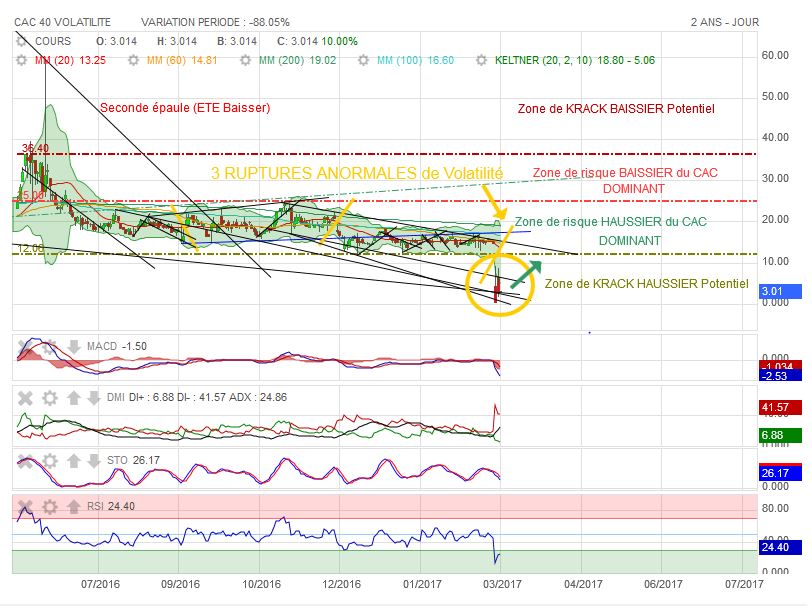Click the blue -2.53 MACD value tag
The width and height of the screenshot is (812, 606).
tap(780, 376)
